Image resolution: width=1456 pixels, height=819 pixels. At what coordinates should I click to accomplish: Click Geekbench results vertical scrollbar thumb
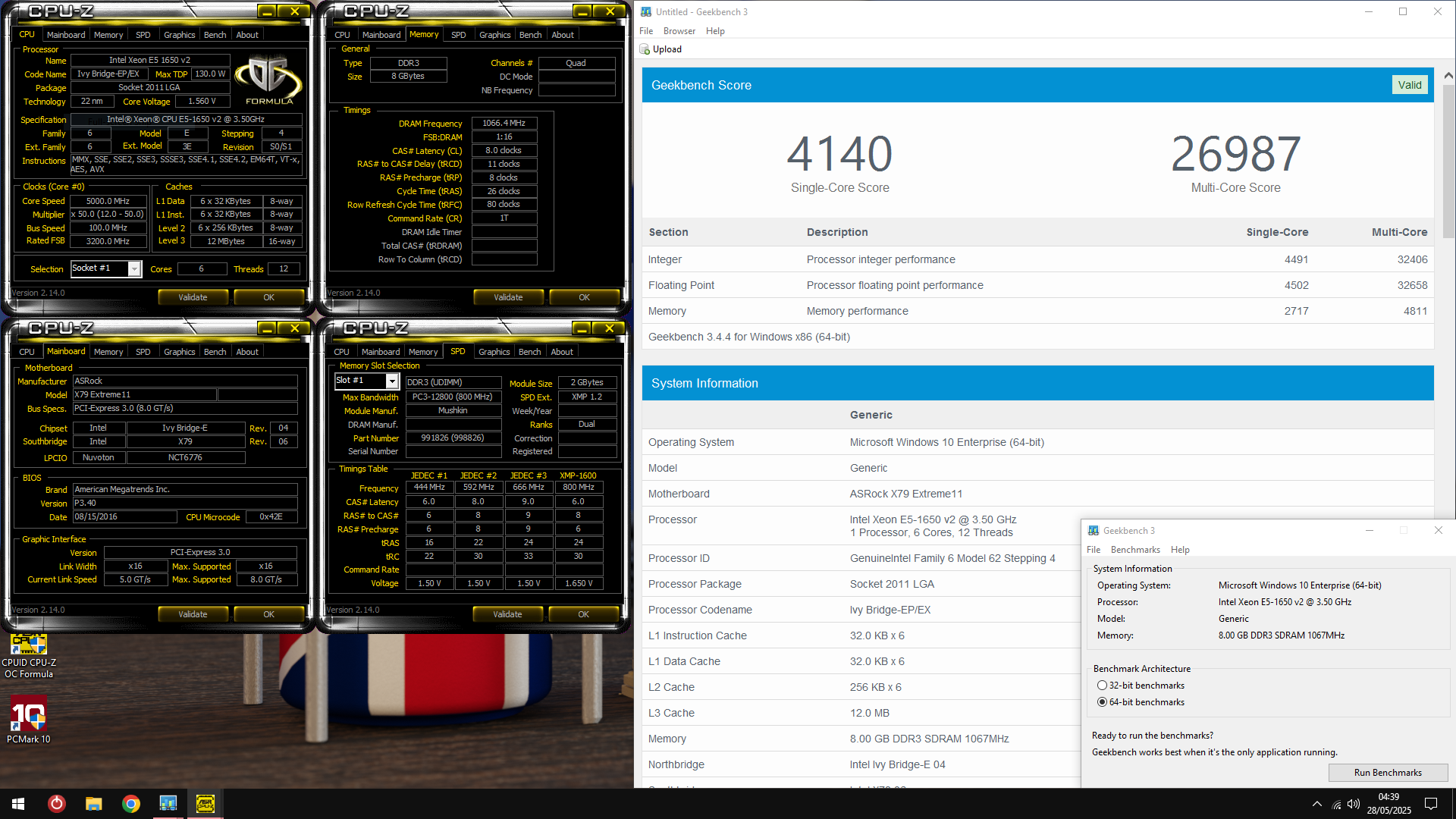tap(1448, 161)
